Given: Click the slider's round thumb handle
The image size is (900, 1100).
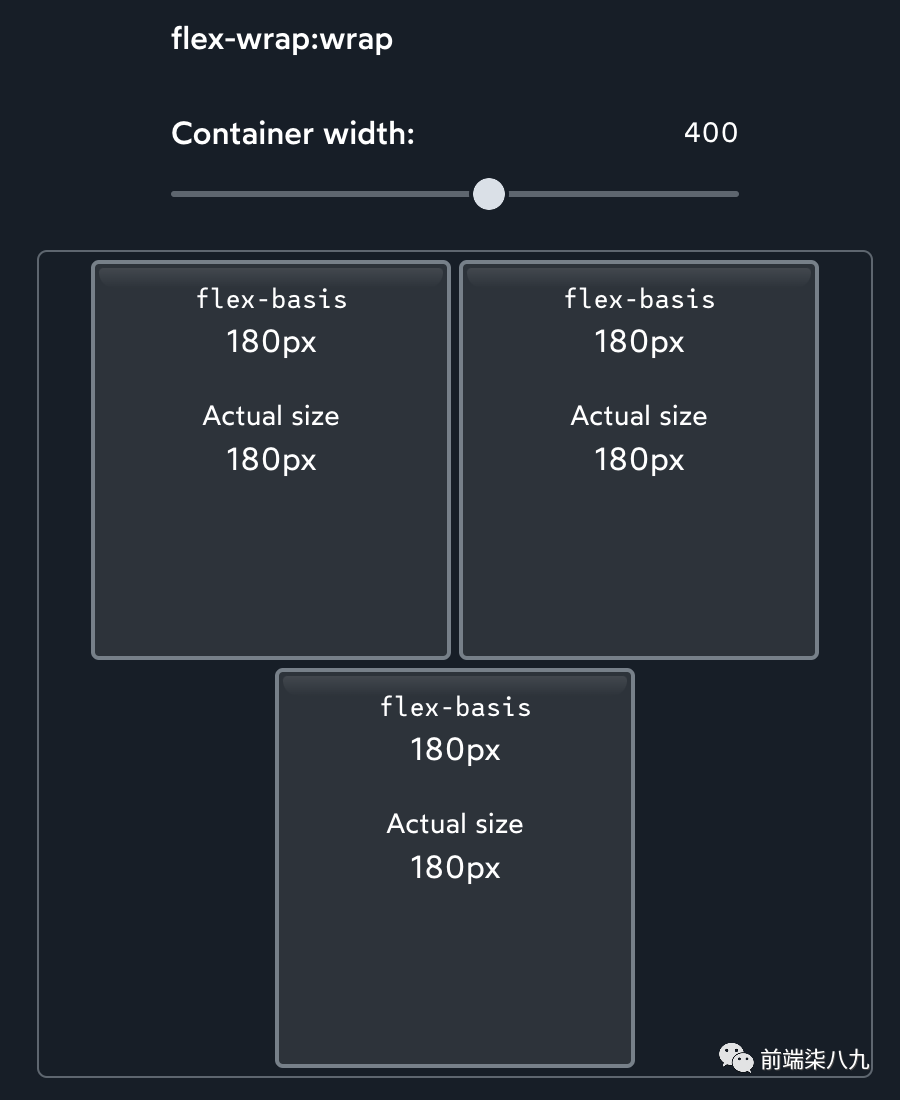Looking at the screenshot, I should click(489, 194).
